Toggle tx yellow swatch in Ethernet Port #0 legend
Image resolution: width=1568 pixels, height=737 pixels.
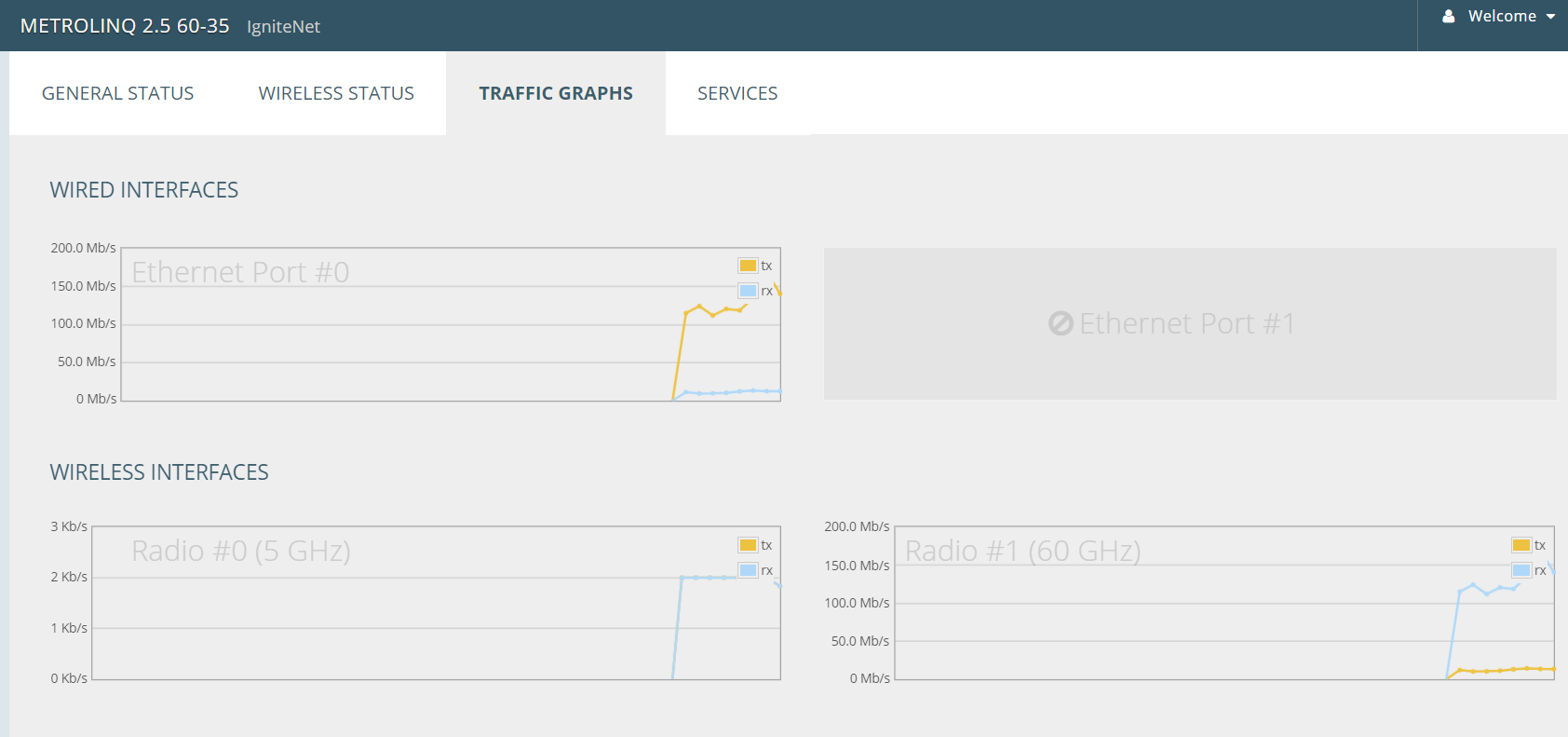[748, 266]
